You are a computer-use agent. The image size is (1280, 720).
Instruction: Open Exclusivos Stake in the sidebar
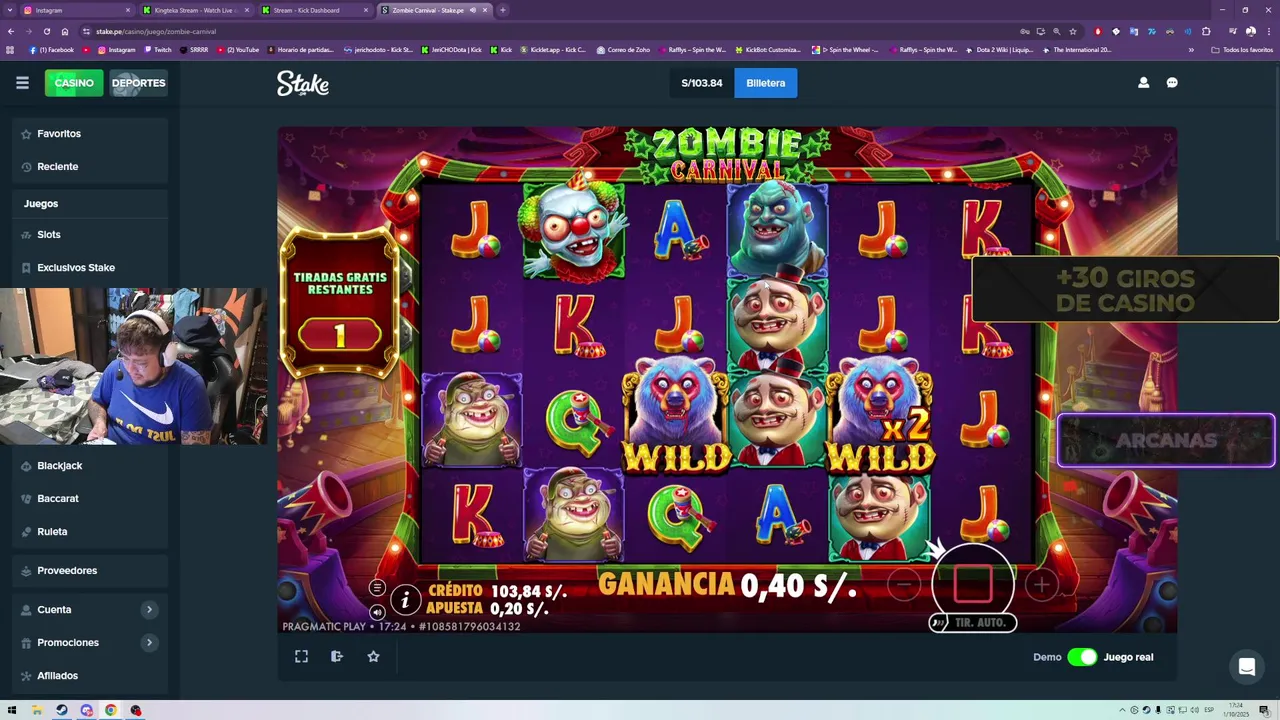(x=90, y=267)
